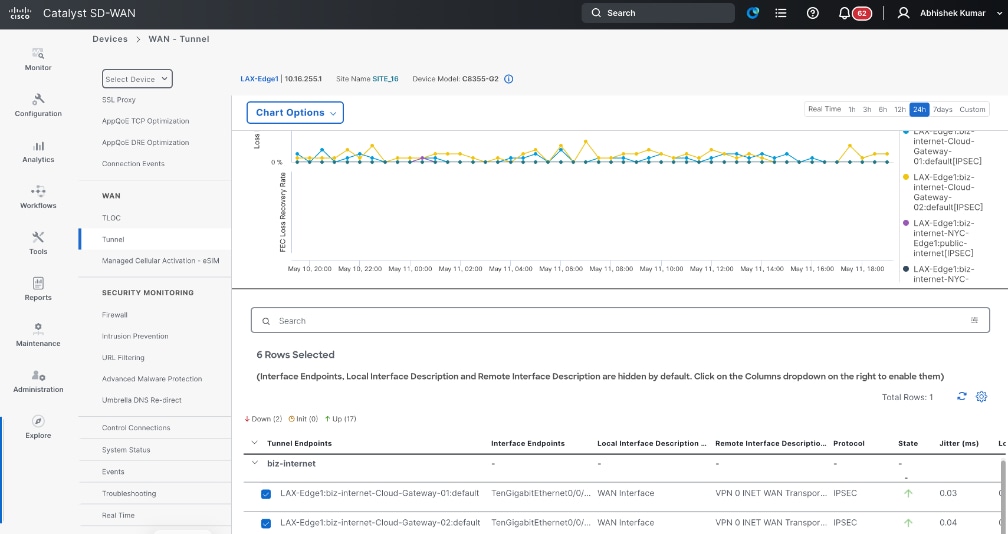Open the Cisco AI assistant icon
Screen dimensions: 1008x534
[753, 13]
